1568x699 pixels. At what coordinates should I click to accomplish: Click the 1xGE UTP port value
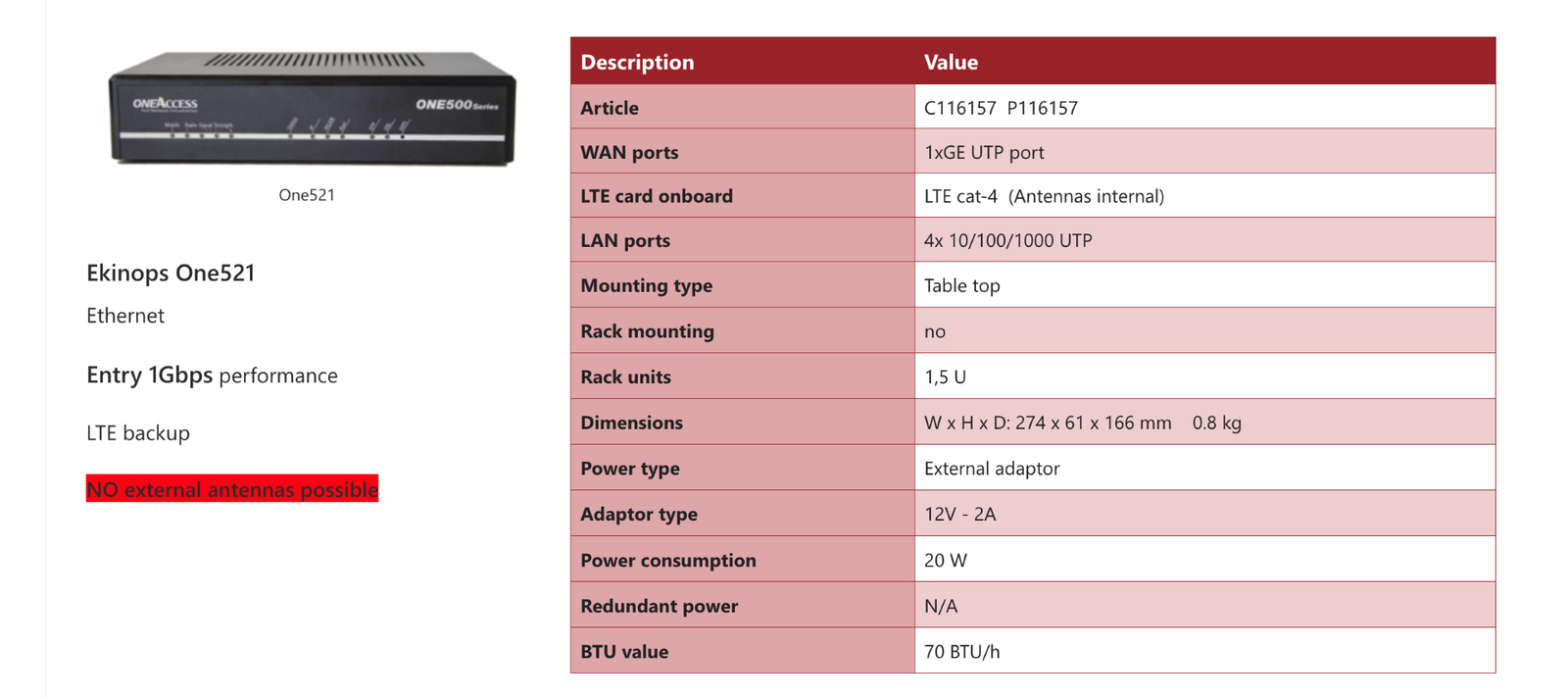point(984,152)
